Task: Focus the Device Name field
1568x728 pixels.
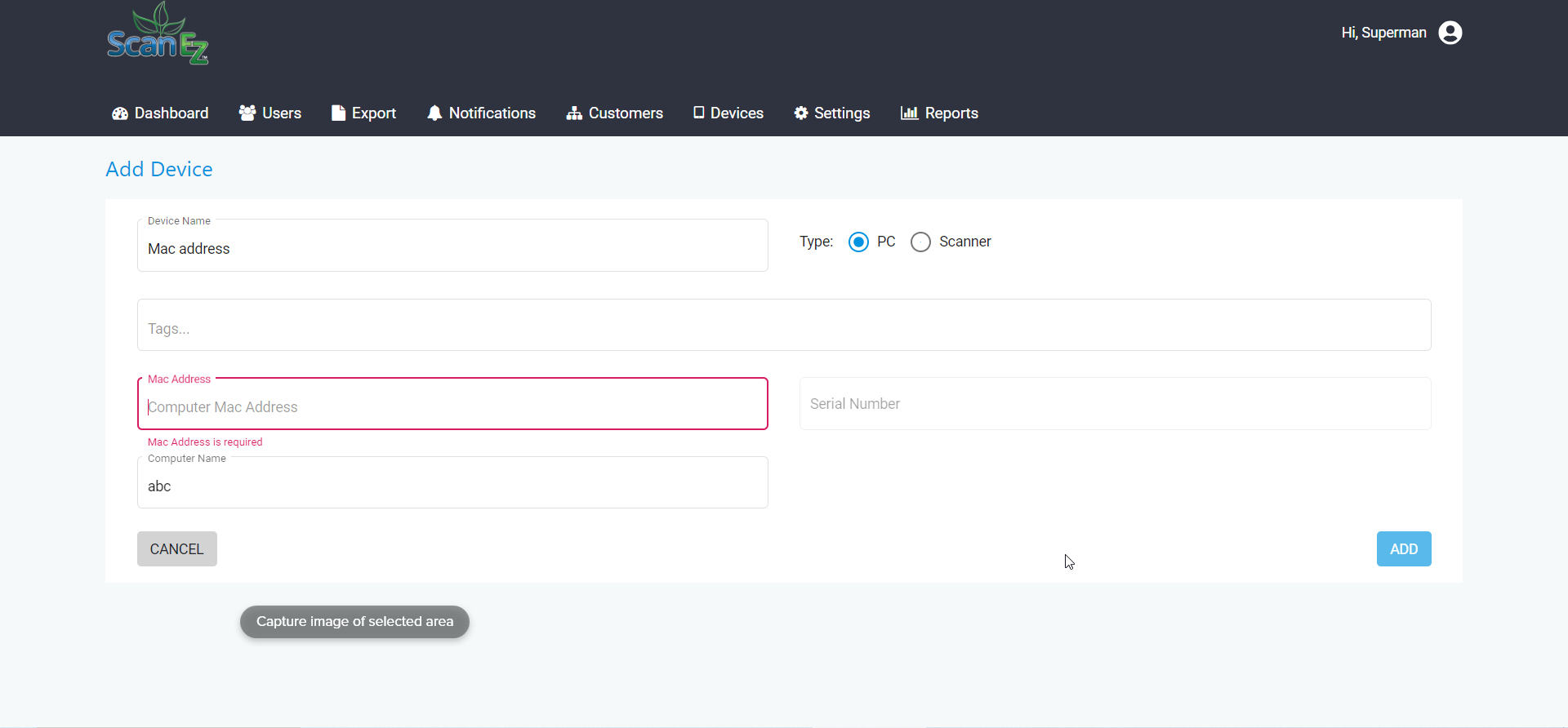Action: coord(452,246)
